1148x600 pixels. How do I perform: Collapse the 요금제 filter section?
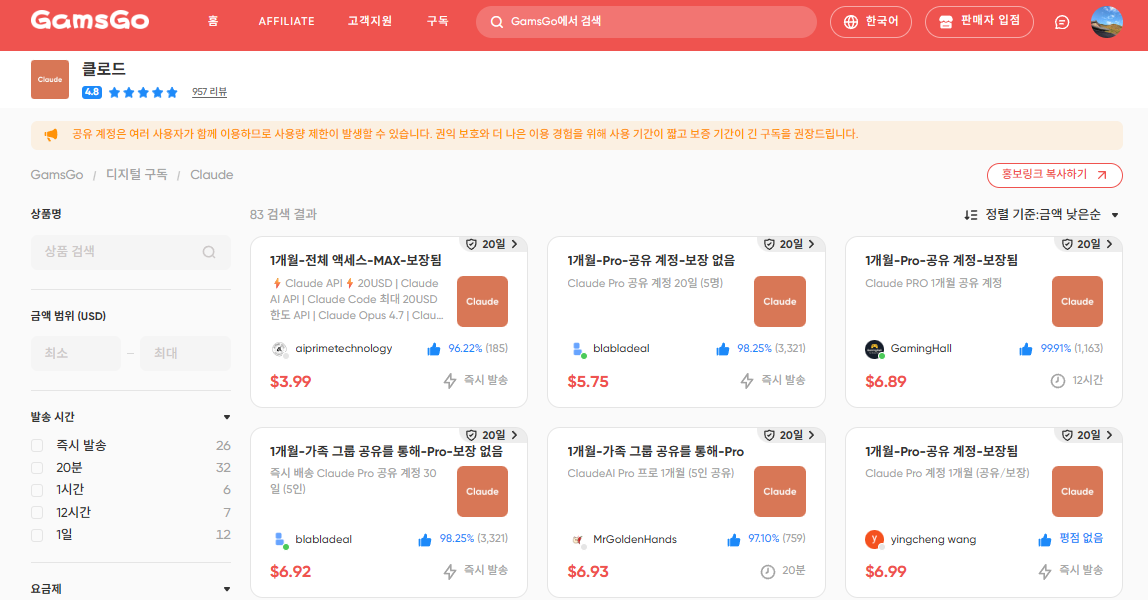point(227,589)
